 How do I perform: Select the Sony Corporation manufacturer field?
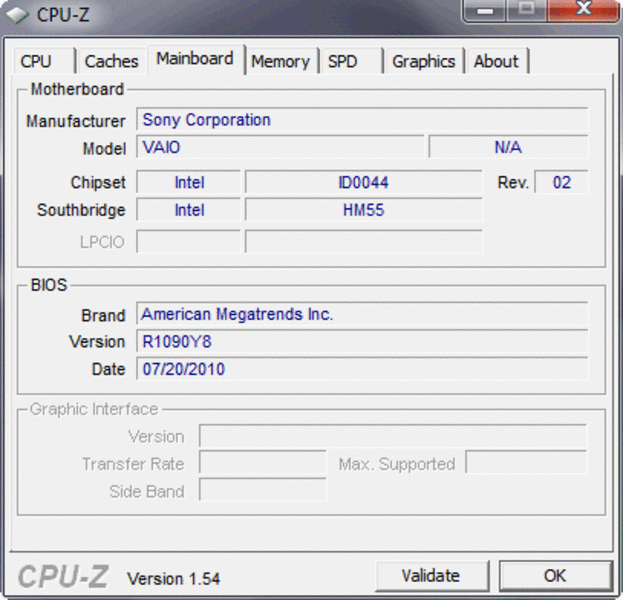coord(362,119)
